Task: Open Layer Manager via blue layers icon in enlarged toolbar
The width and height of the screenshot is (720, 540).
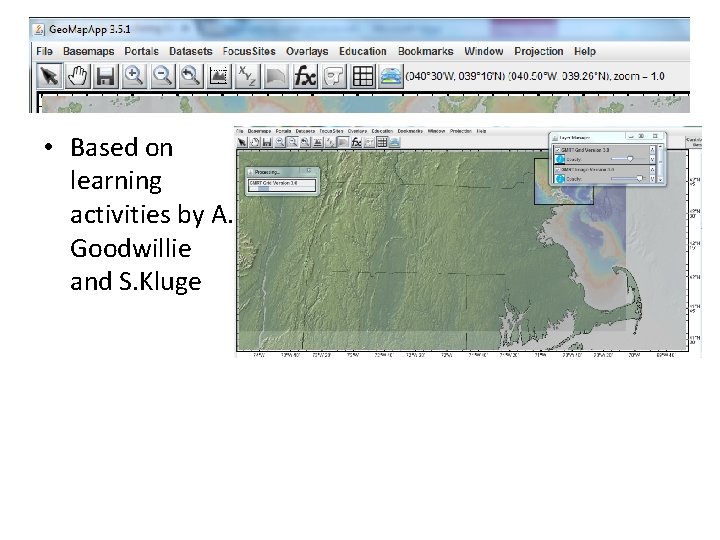Action: click(x=391, y=76)
